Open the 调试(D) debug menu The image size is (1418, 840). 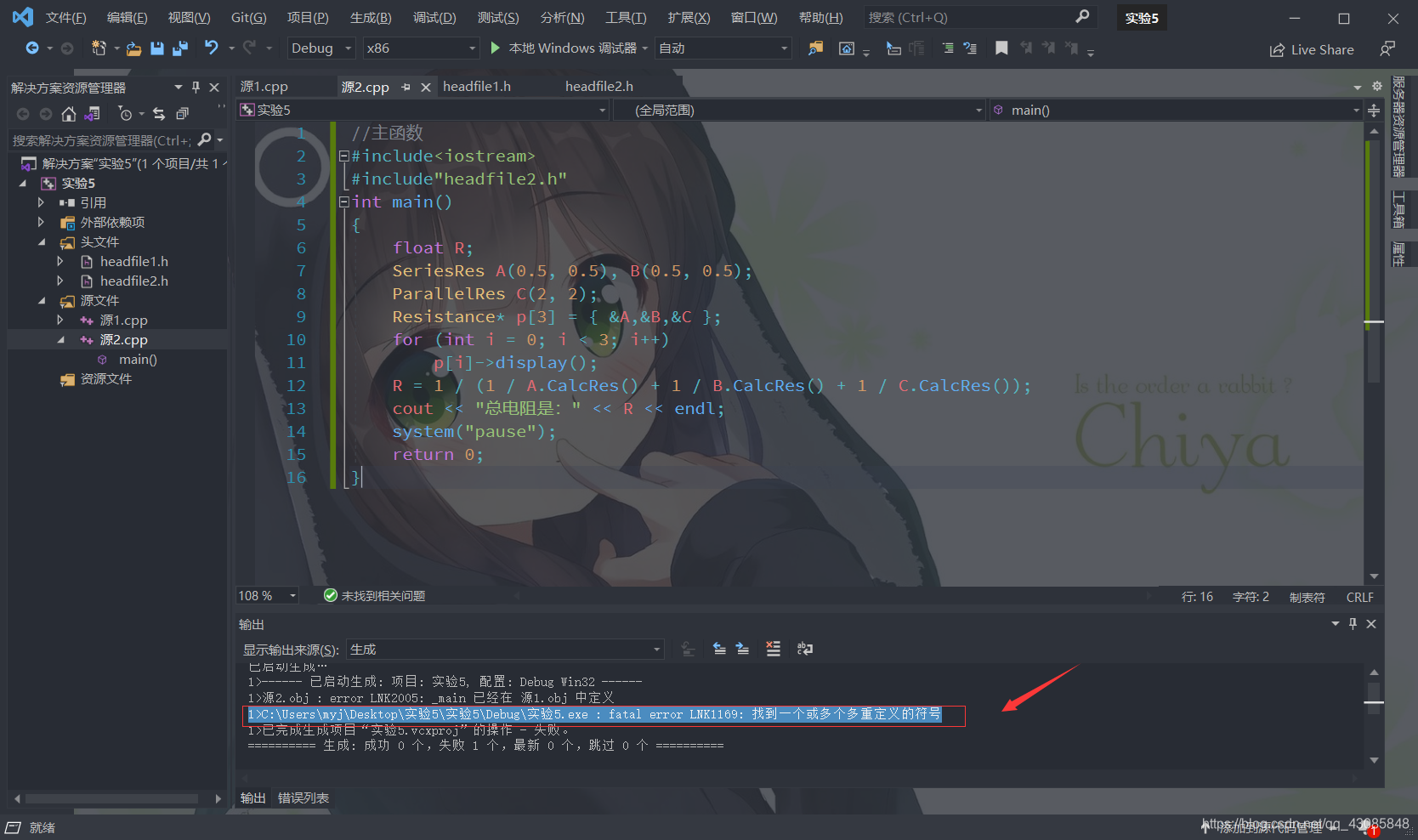tap(434, 18)
